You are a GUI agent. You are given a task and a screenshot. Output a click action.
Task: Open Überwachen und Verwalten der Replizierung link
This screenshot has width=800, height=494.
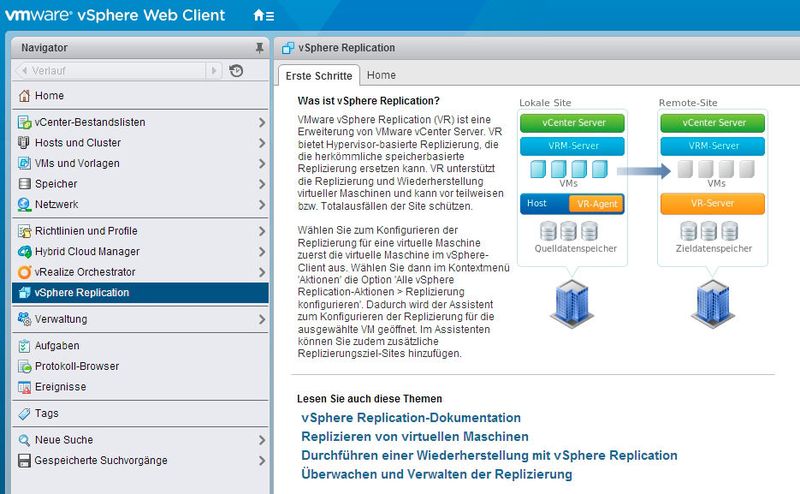[x=437, y=474]
